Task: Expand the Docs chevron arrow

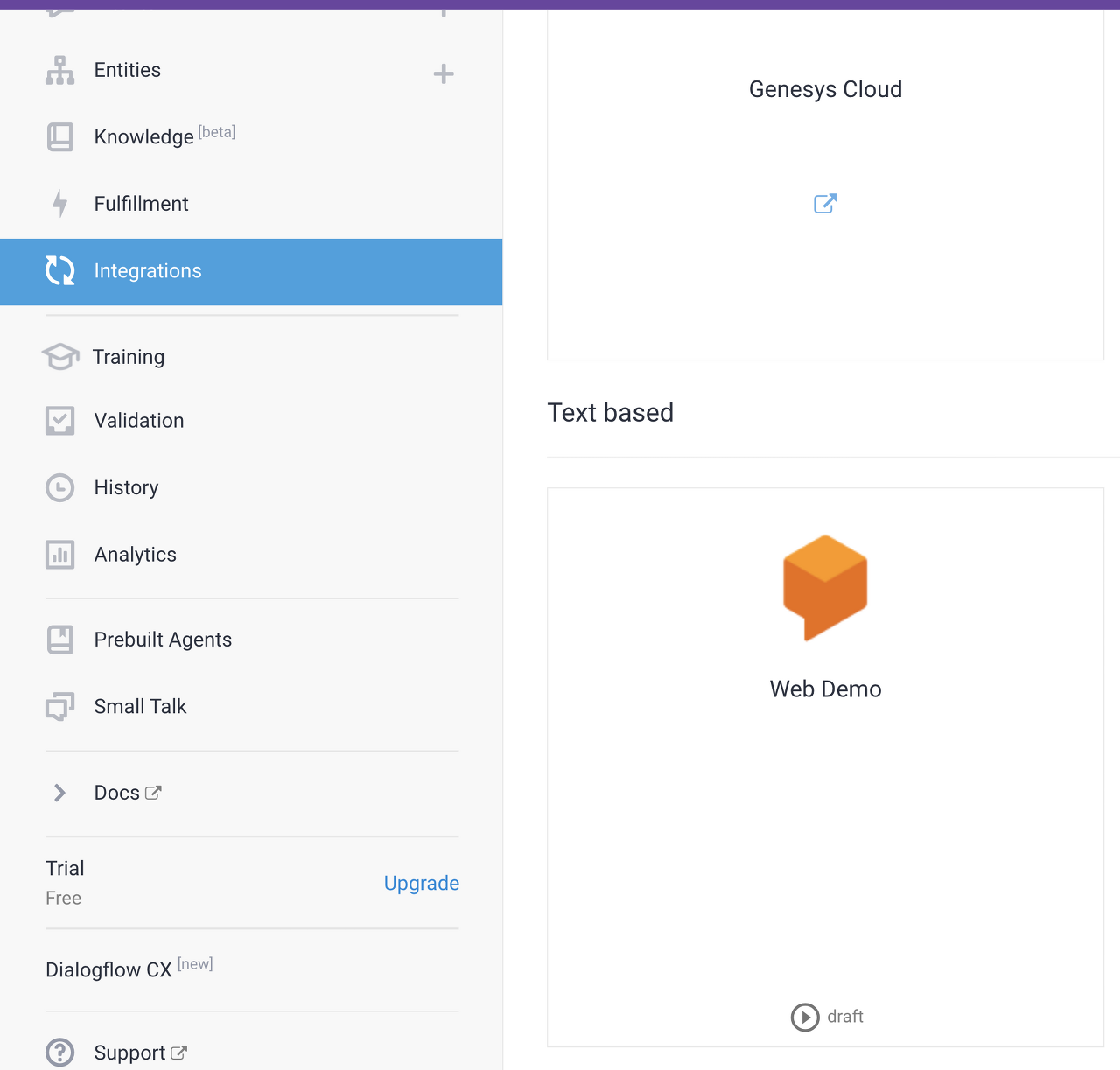Action: click(x=59, y=793)
